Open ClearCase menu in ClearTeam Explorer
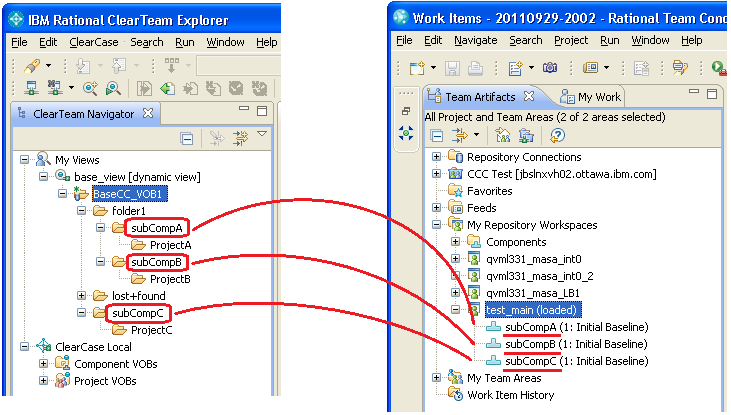 [x=94, y=42]
